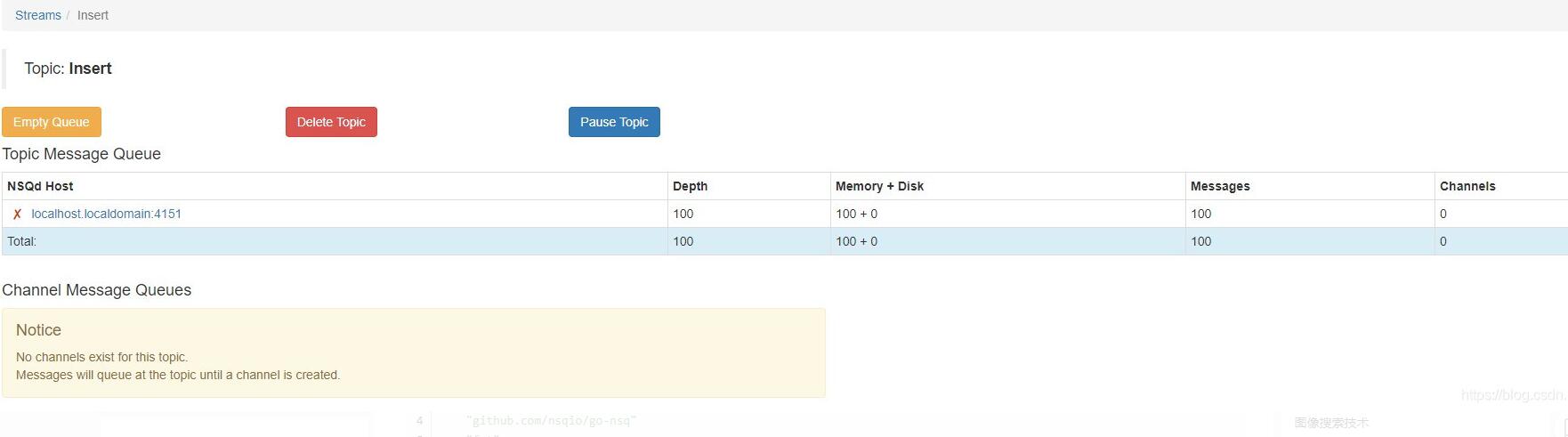Click Memory + Disk value in localhost row
1568x437 pixels.
pyautogui.click(x=856, y=214)
